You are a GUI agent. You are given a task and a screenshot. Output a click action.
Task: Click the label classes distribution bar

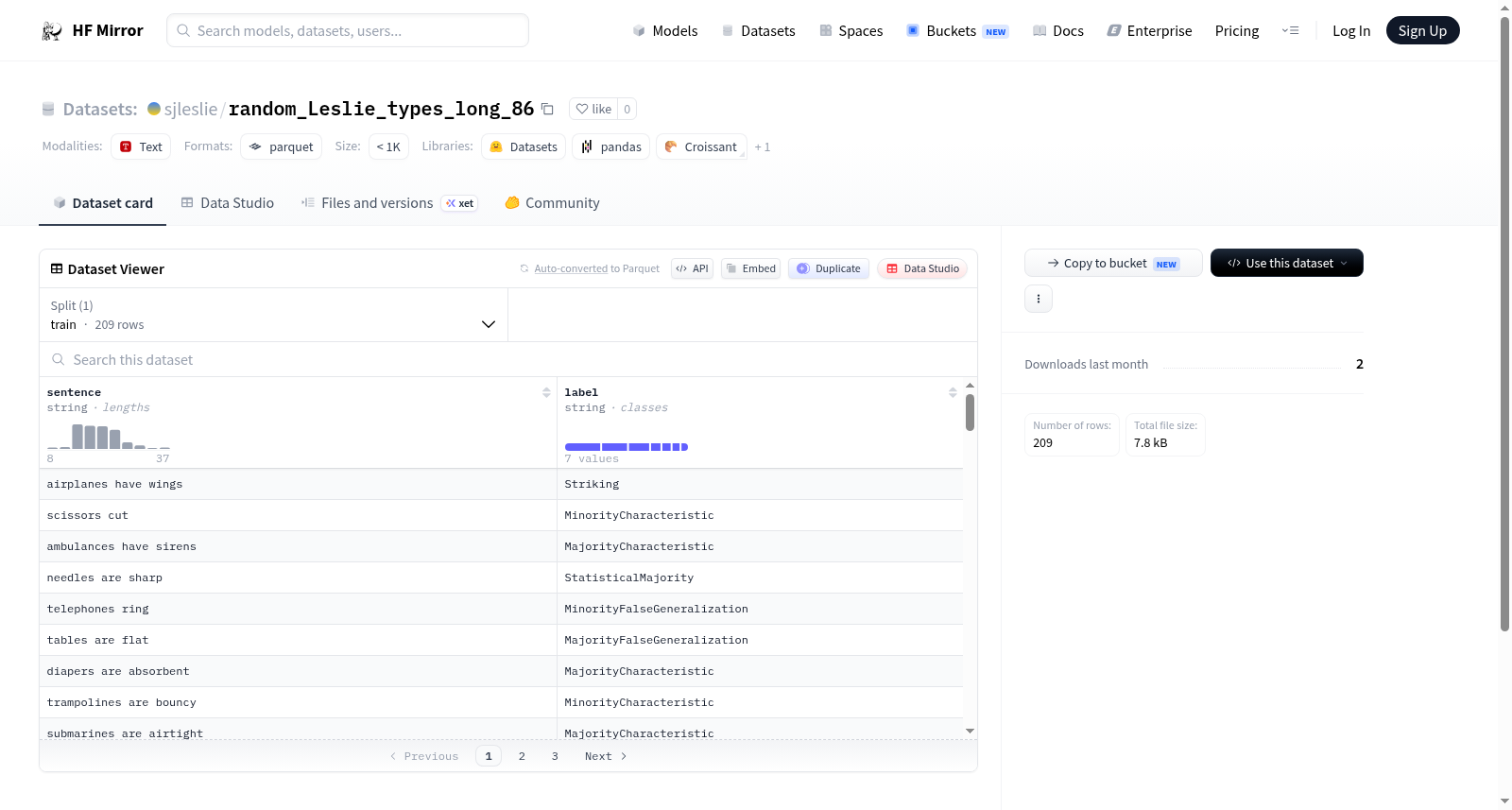(x=627, y=447)
